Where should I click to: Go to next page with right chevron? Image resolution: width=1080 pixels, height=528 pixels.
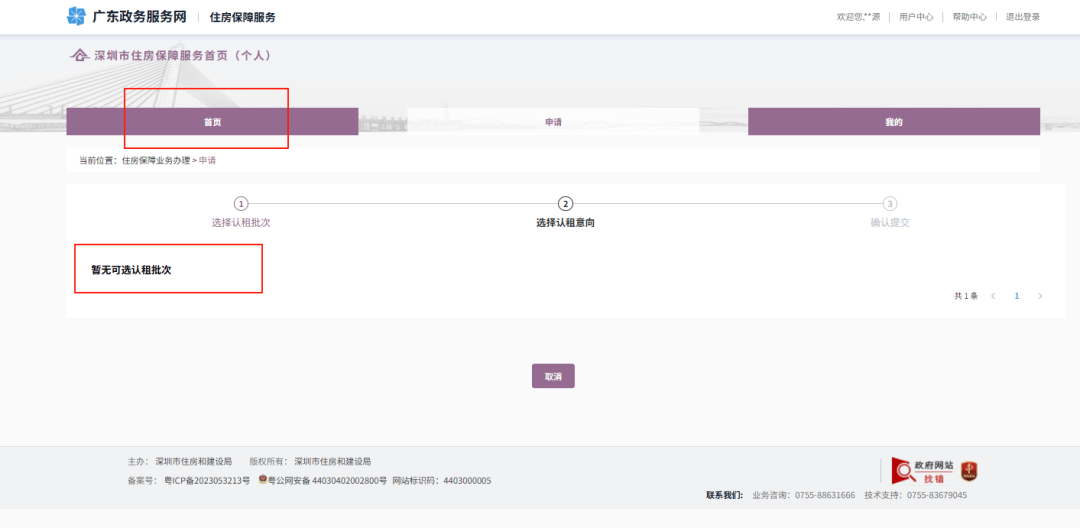(1040, 296)
